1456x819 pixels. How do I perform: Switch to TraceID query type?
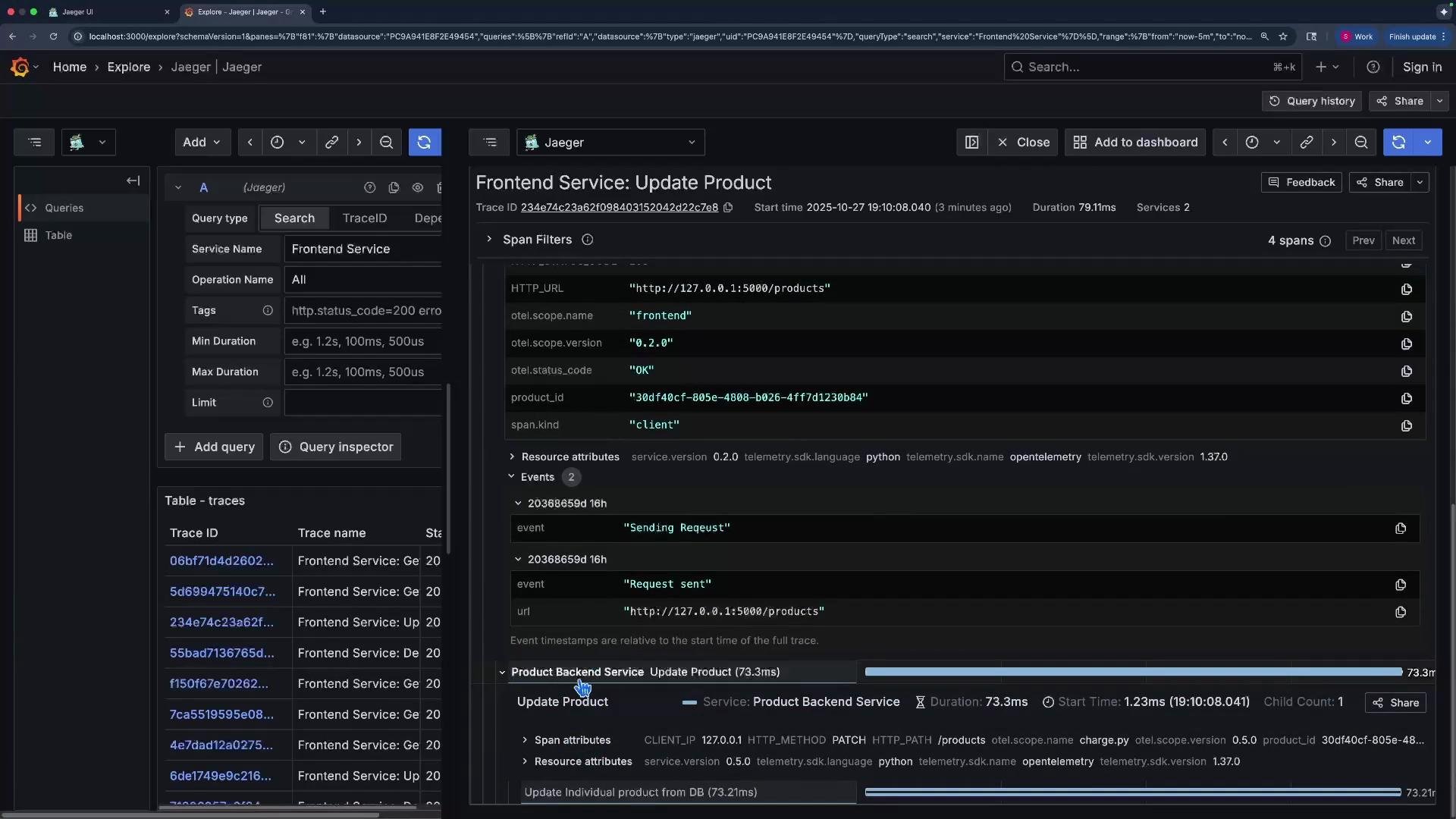pos(365,218)
